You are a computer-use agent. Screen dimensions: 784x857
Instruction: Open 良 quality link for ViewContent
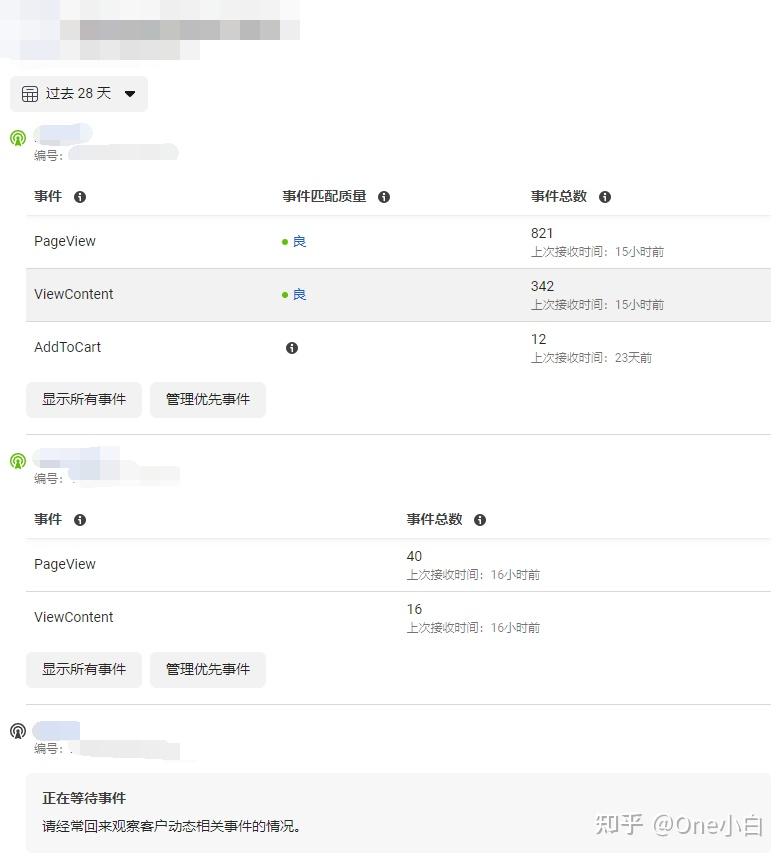(299, 295)
